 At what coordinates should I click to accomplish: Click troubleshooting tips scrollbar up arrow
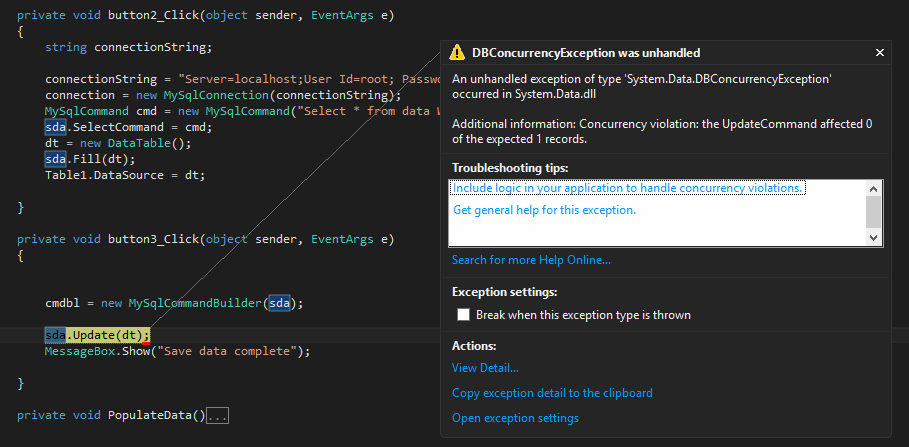point(873,188)
